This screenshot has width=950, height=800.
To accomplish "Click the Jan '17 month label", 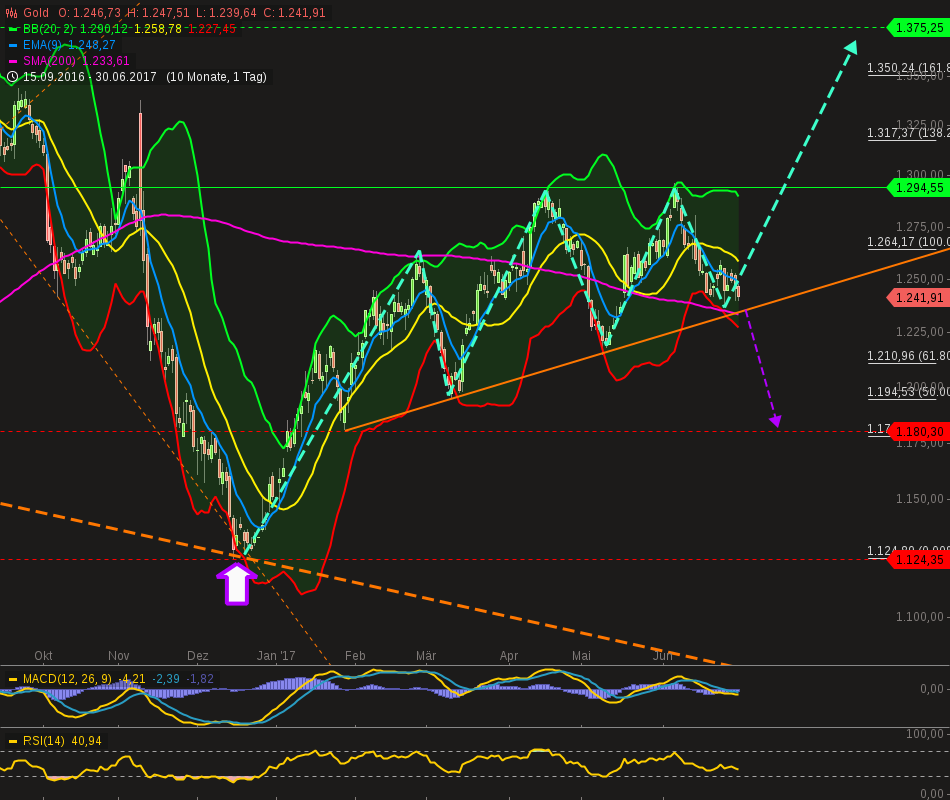I will [276, 656].
